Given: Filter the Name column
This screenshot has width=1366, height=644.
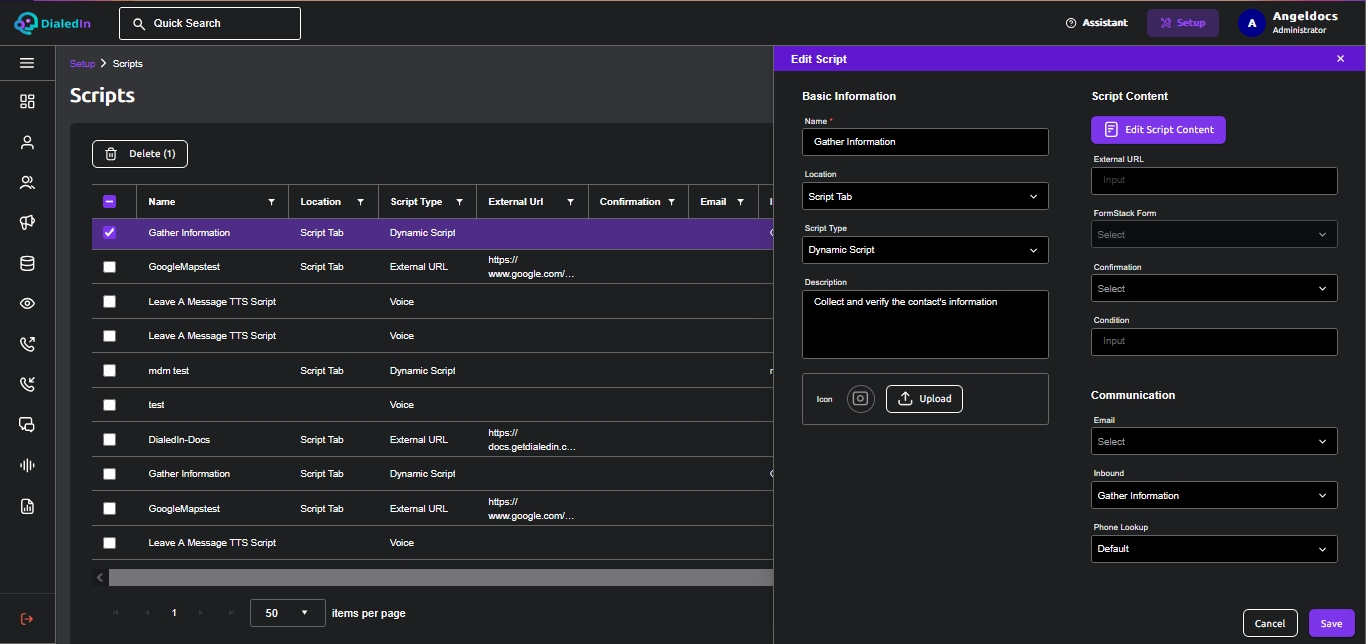Looking at the screenshot, I should tap(271, 202).
